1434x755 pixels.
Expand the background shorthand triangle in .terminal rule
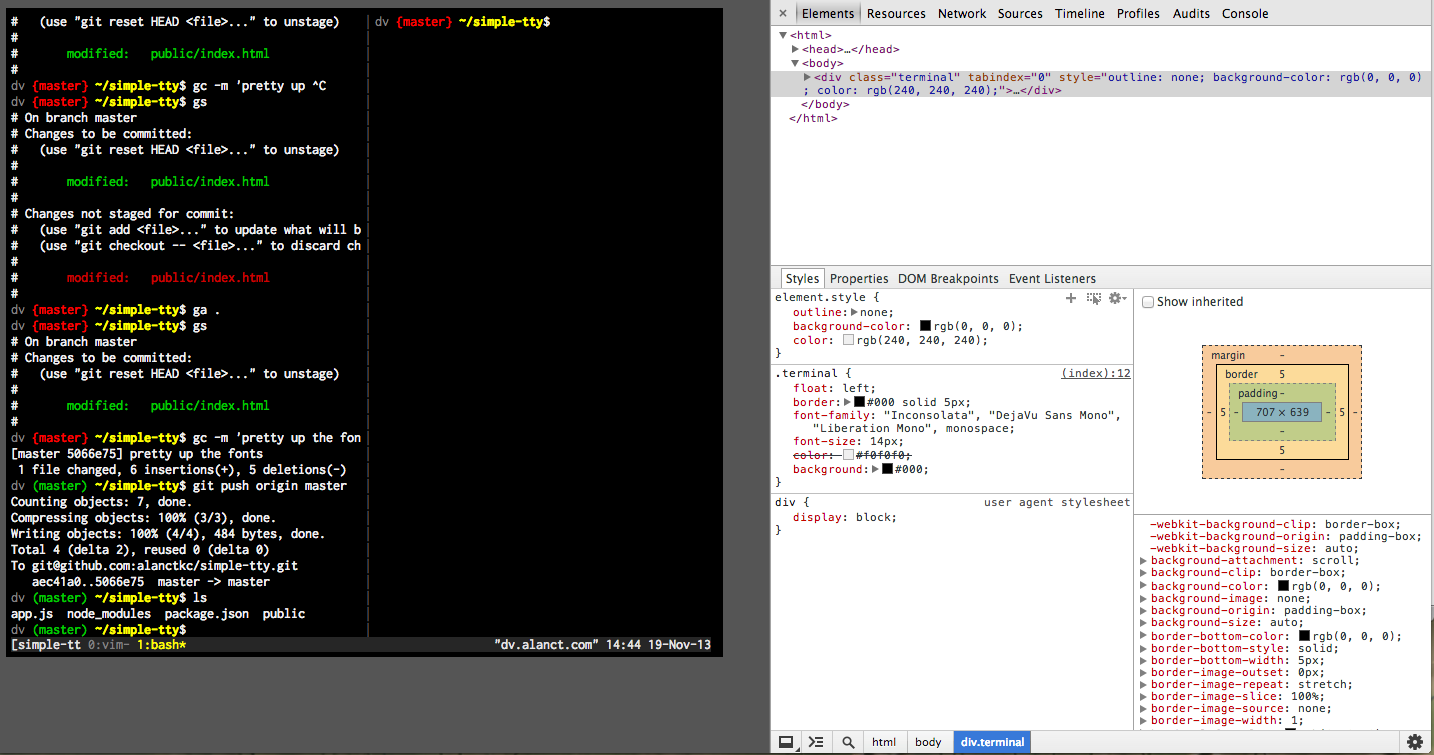(875, 469)
